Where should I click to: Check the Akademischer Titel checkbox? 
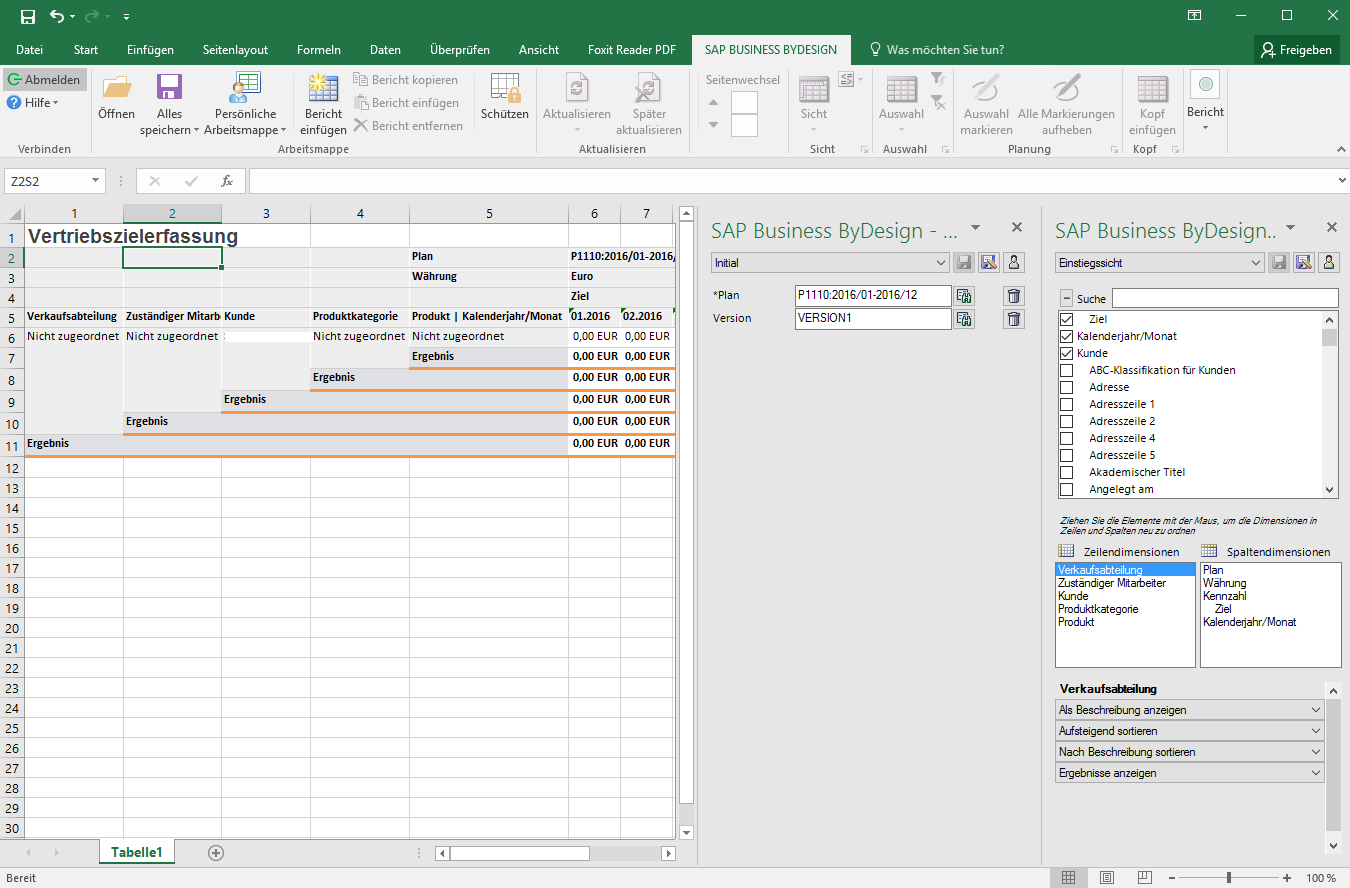click(1066, 472)
